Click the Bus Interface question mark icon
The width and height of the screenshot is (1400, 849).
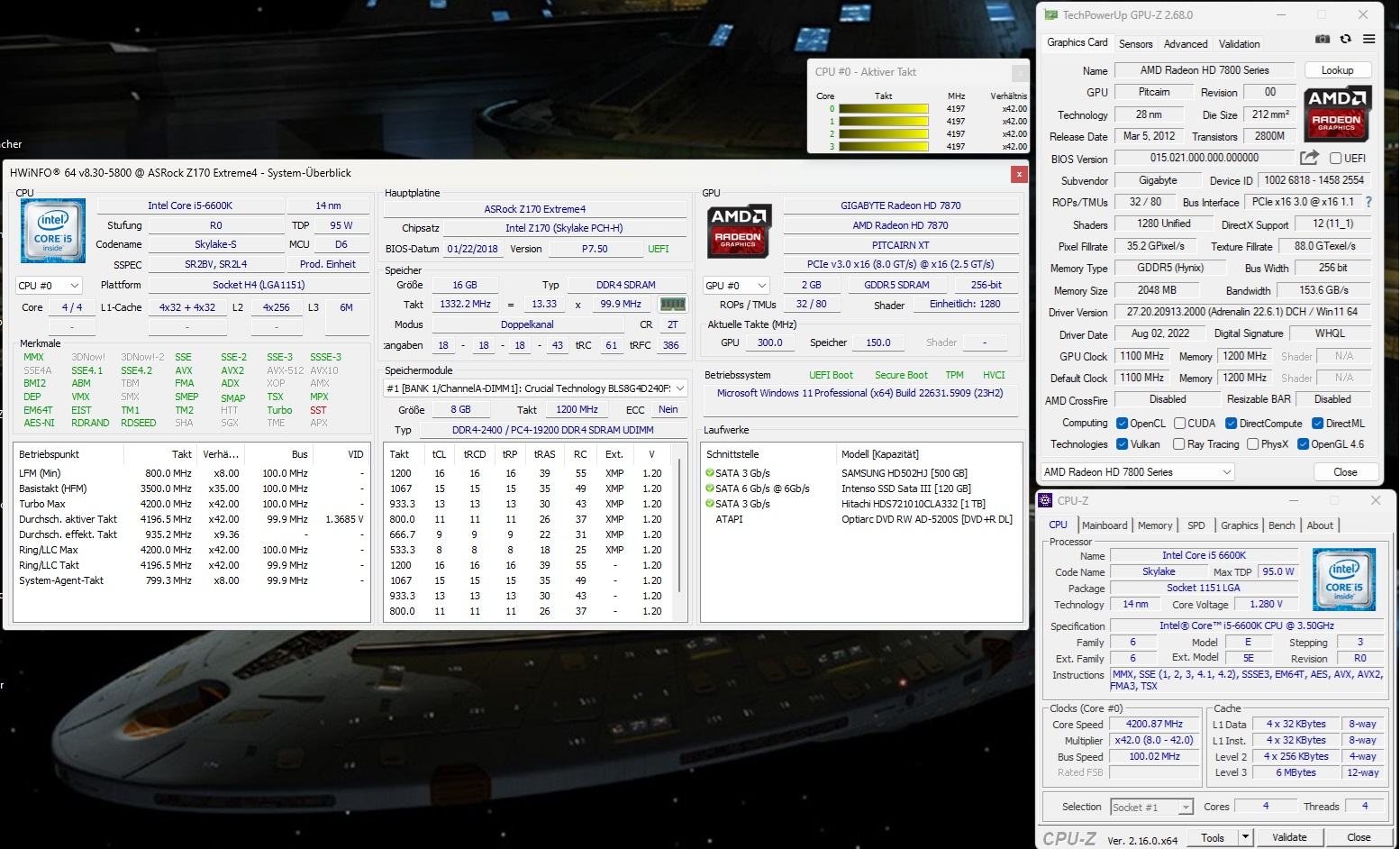[x=1369, y=202]
